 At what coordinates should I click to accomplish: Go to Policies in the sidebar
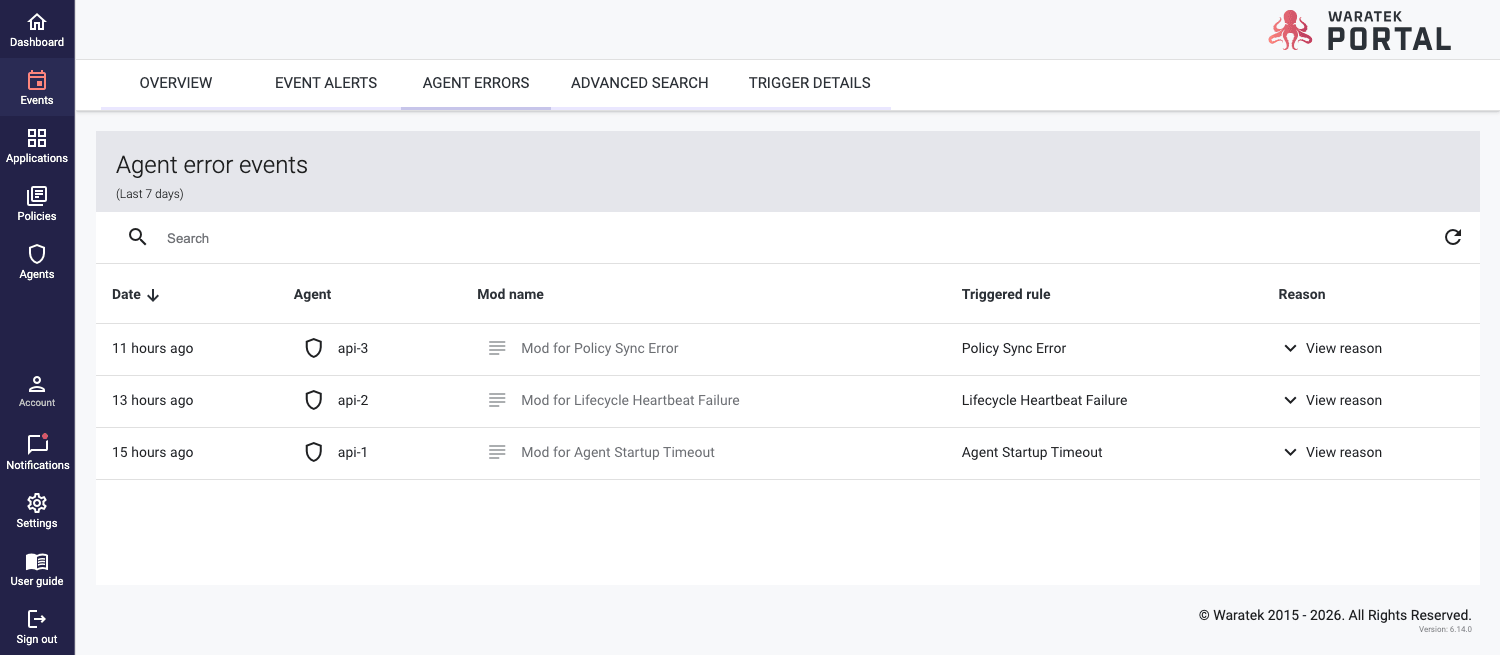37,204
